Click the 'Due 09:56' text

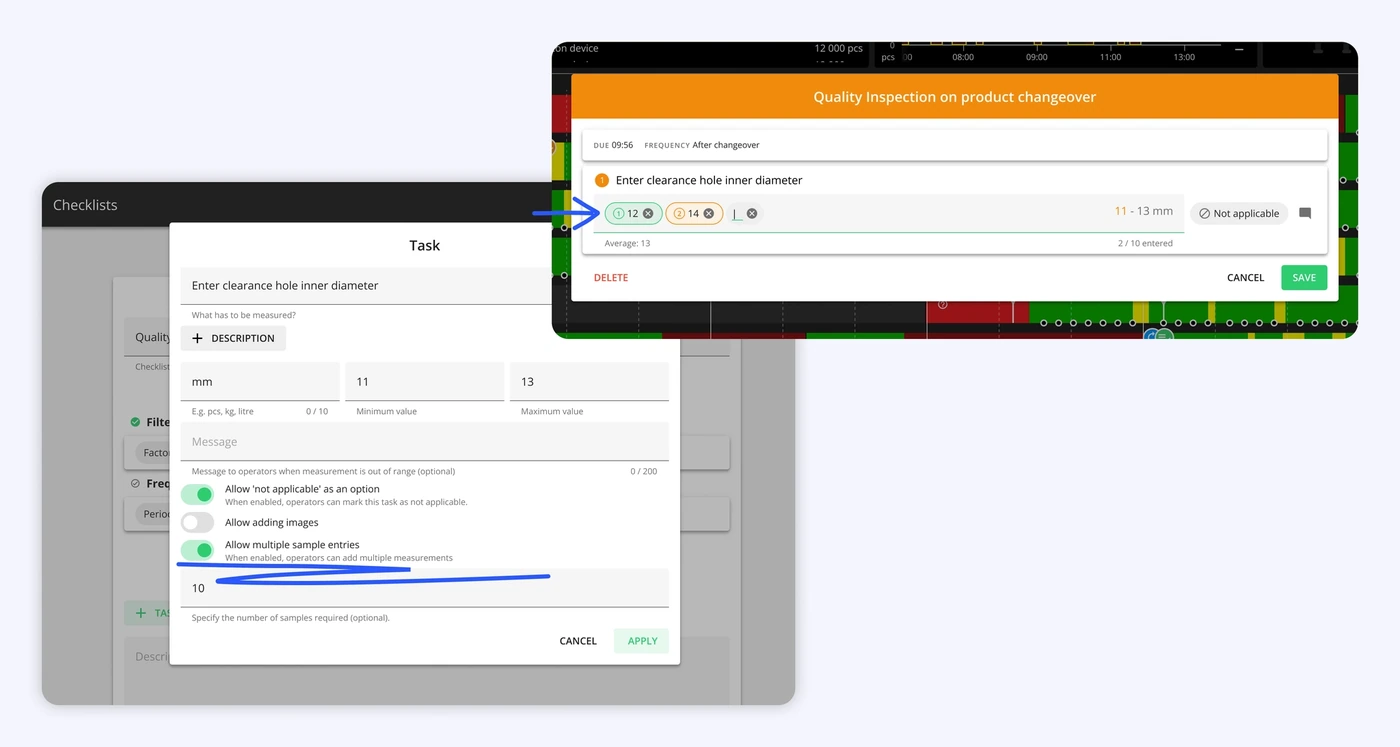pyautogui.click(x=613, y=145)
